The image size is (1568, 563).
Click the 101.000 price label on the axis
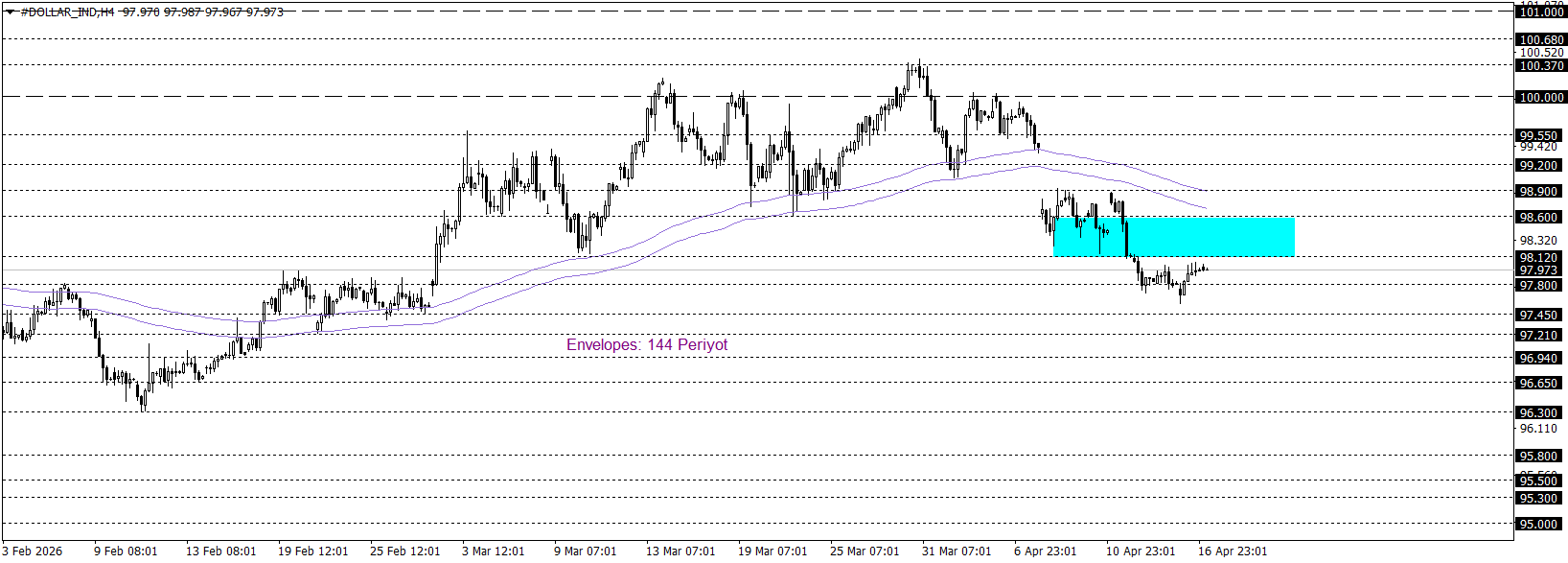pos(1541,12)
